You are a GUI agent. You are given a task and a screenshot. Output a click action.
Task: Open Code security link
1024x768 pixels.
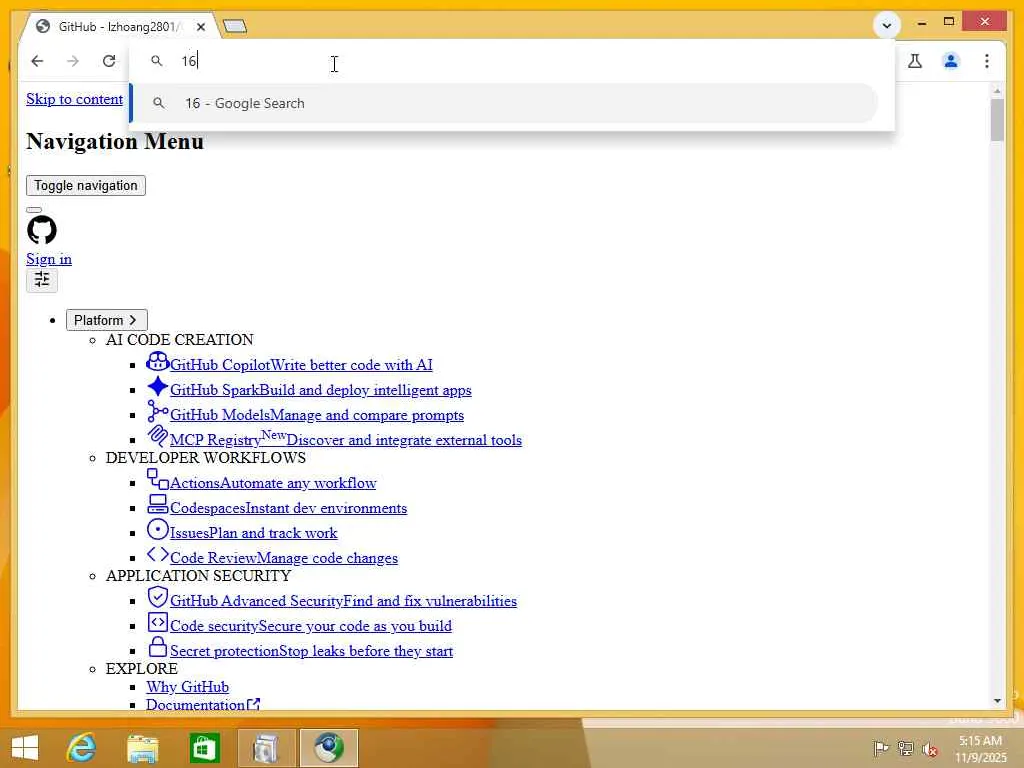(x=310, y=626)
